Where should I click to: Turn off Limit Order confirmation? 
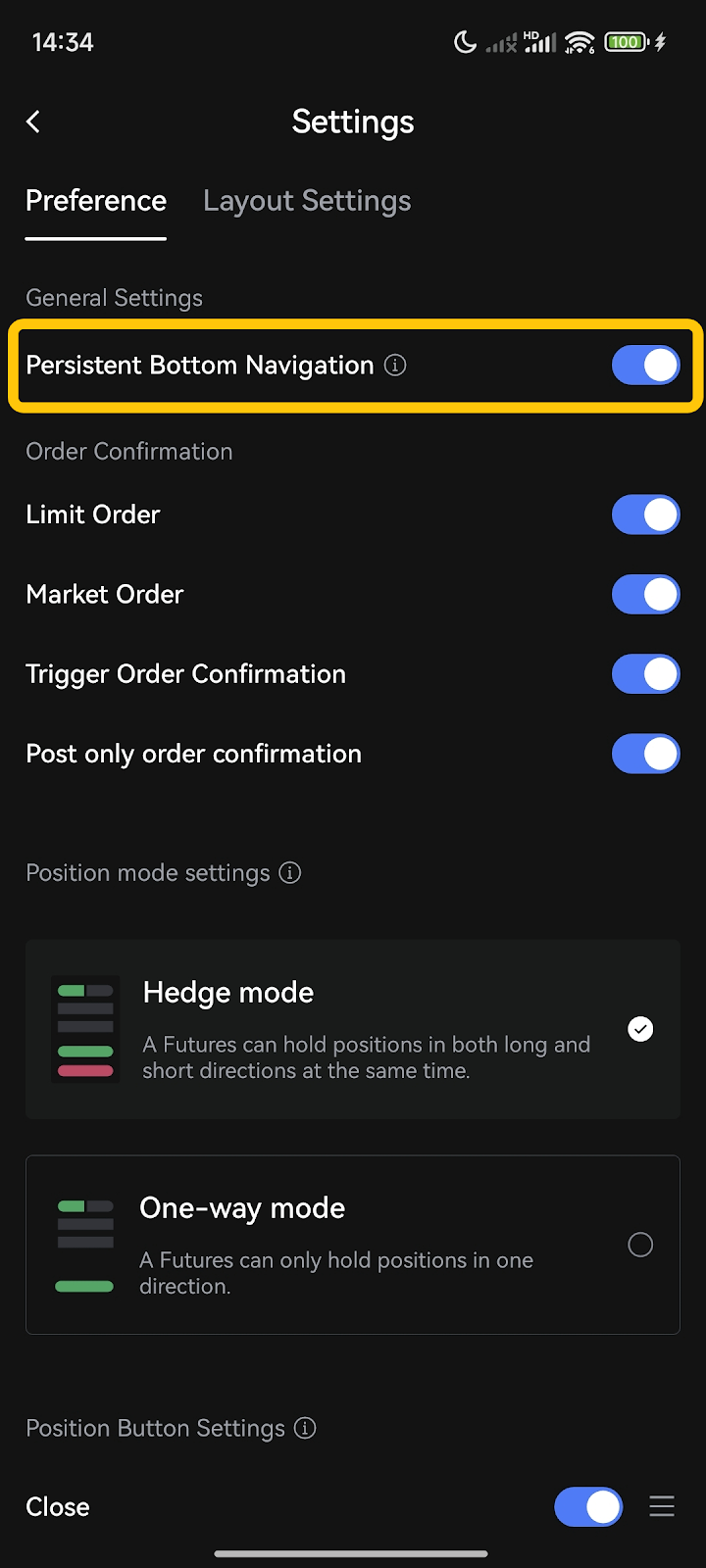click(x=645, y=514)
